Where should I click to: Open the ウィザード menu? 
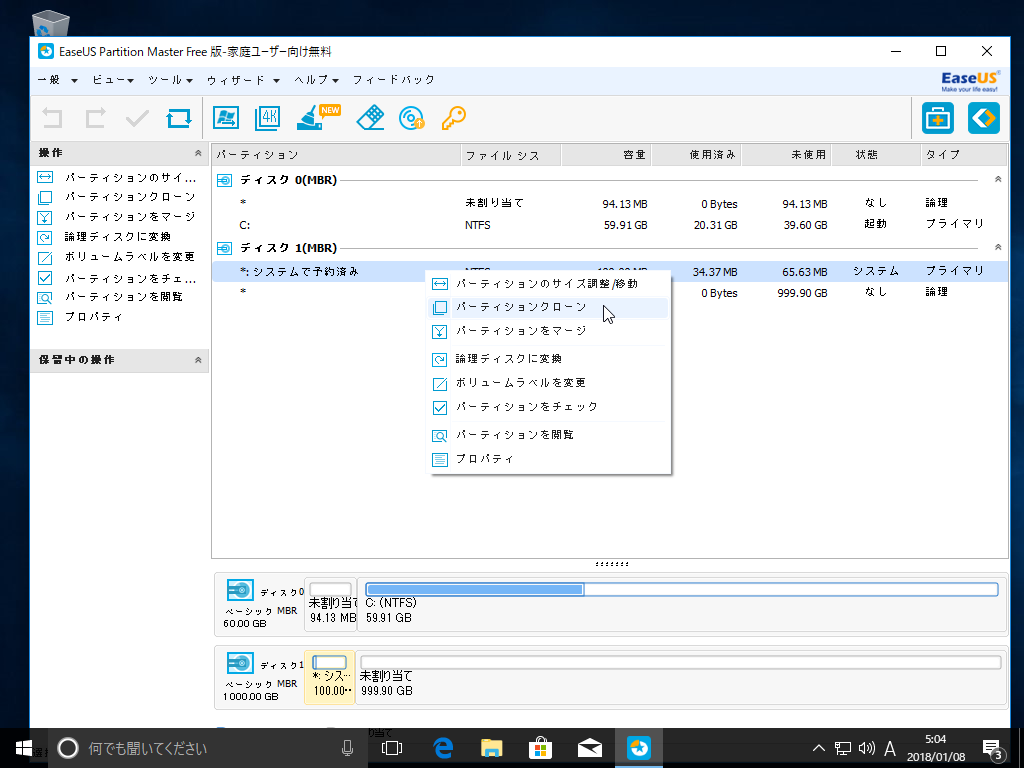[x=243, y=80]
